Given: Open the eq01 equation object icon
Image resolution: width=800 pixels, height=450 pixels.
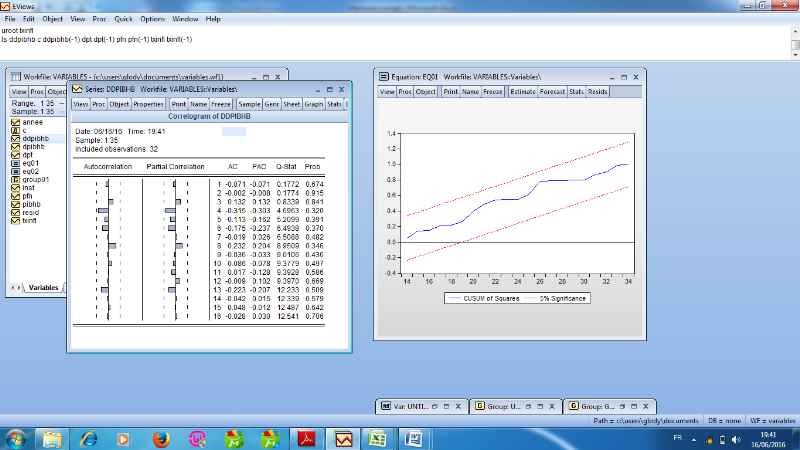Looking at the screenshot, I should 15,163.
